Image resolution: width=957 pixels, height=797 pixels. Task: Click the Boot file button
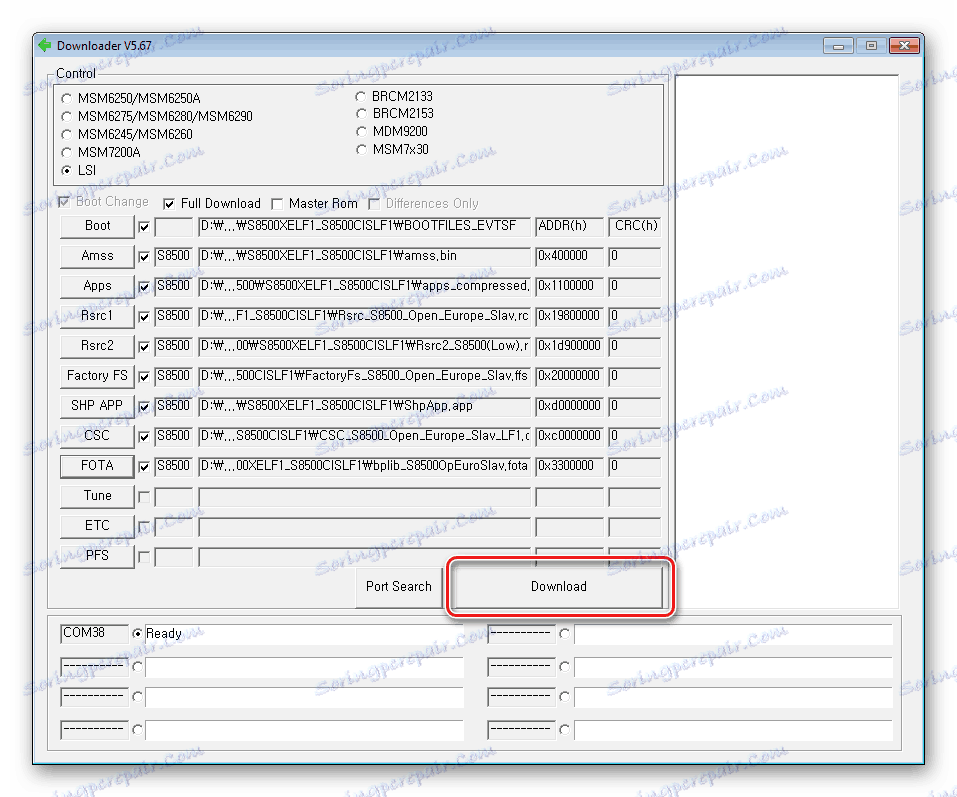click(x=97, y=226)
